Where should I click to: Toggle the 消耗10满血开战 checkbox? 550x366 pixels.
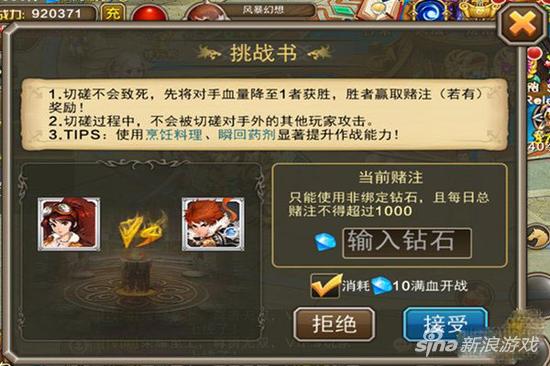click(325, 286)
